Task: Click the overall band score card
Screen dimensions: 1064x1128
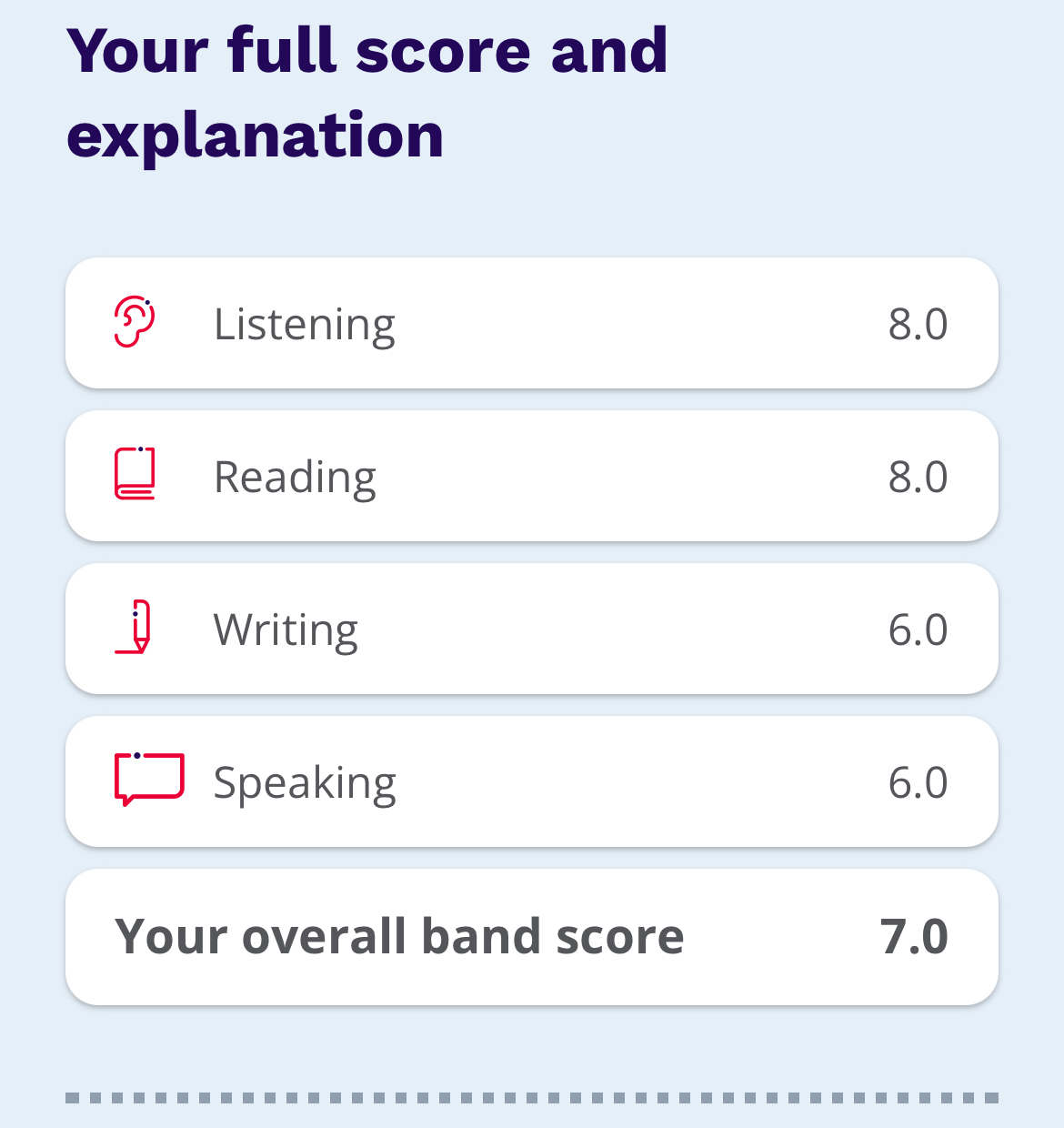Action: pos(532,937)
